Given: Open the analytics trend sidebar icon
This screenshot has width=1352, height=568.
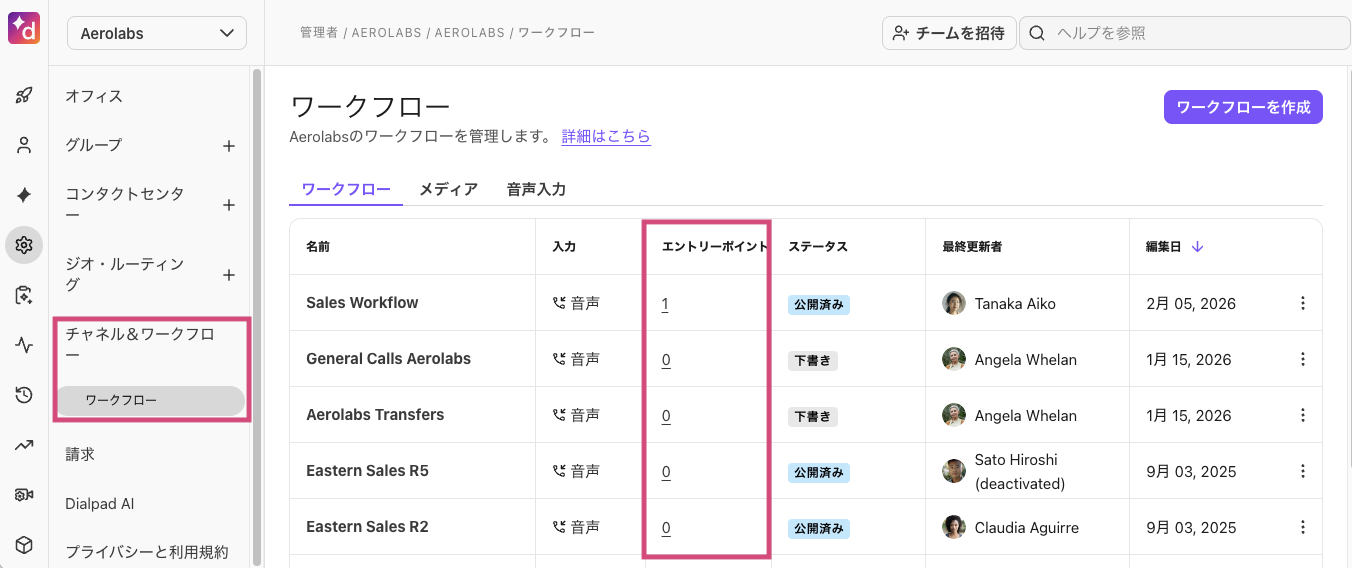Looking at the screenshot, I should click(x=24, y=445).
